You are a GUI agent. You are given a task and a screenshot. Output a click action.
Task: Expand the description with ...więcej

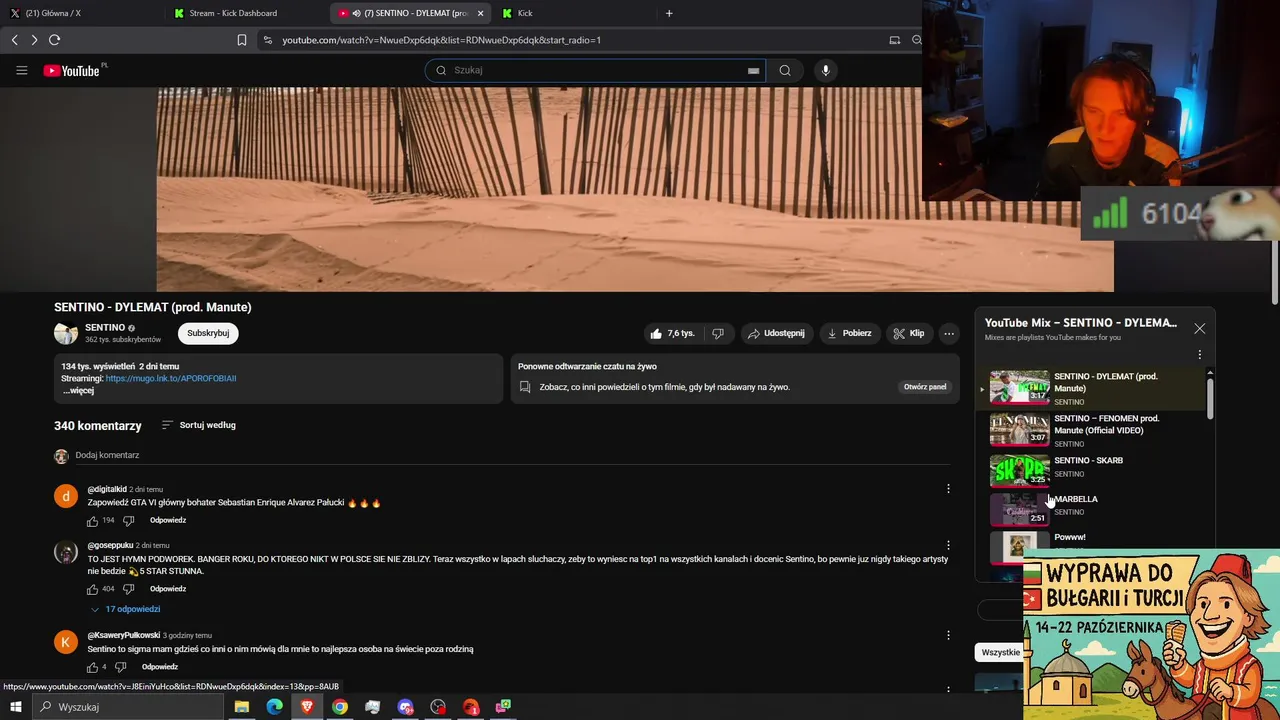coord(78,391)
